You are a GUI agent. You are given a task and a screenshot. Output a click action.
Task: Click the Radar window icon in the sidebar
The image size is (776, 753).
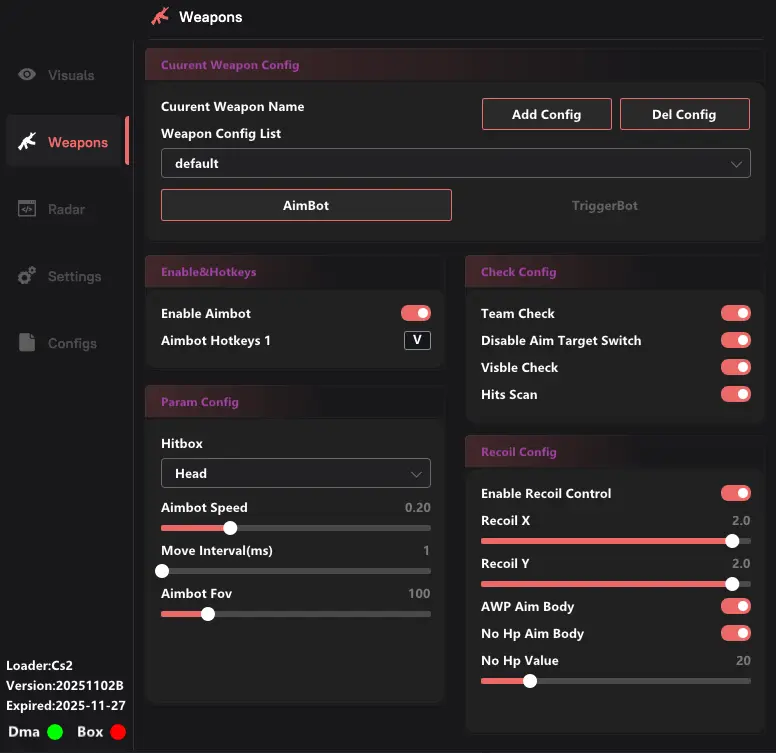point(27,209)
